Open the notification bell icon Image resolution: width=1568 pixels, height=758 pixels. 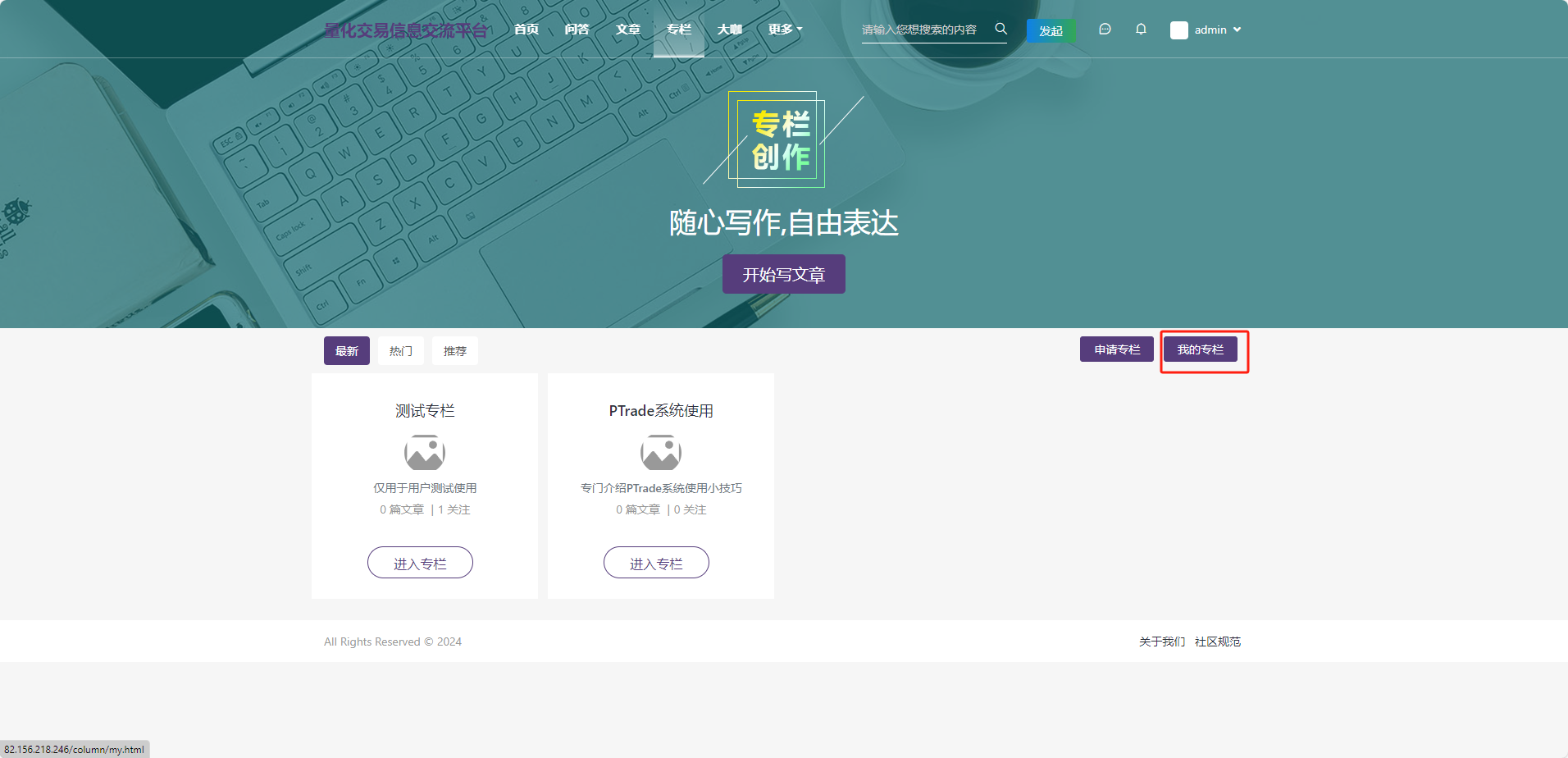(1141, 30)
